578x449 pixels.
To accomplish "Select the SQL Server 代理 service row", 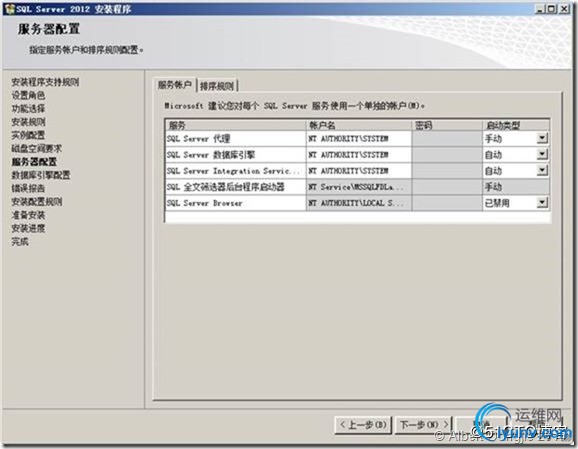I will click(x=357, y=139).
